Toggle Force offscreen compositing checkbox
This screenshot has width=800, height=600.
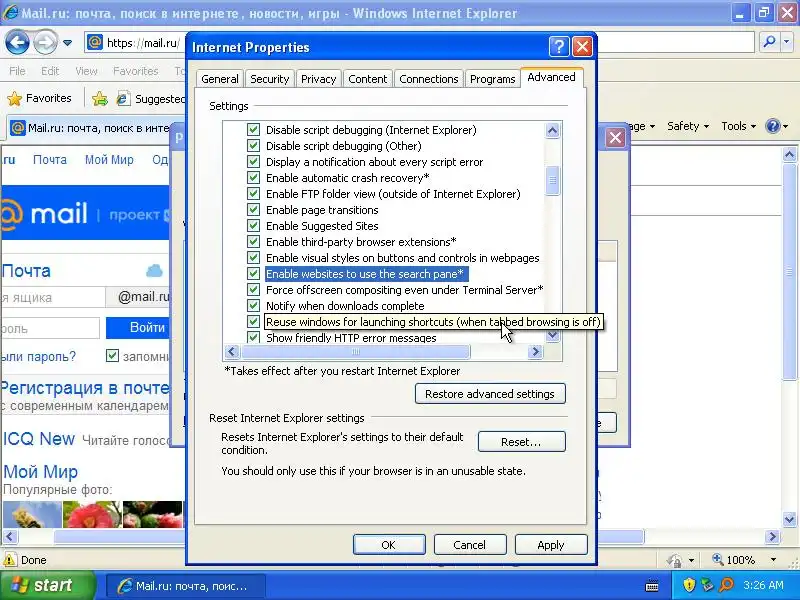click(254, 289)
